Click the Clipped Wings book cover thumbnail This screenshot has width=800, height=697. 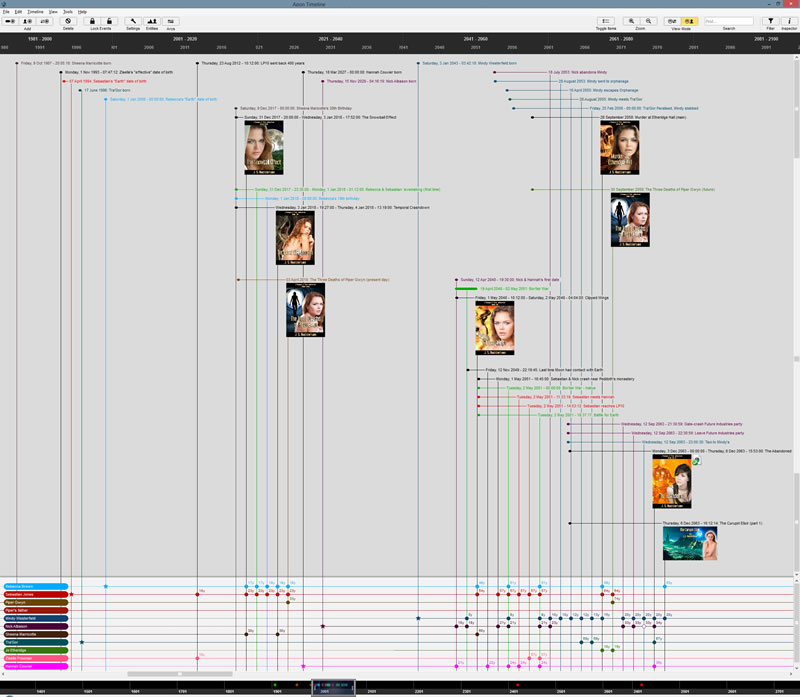point(495,328)
